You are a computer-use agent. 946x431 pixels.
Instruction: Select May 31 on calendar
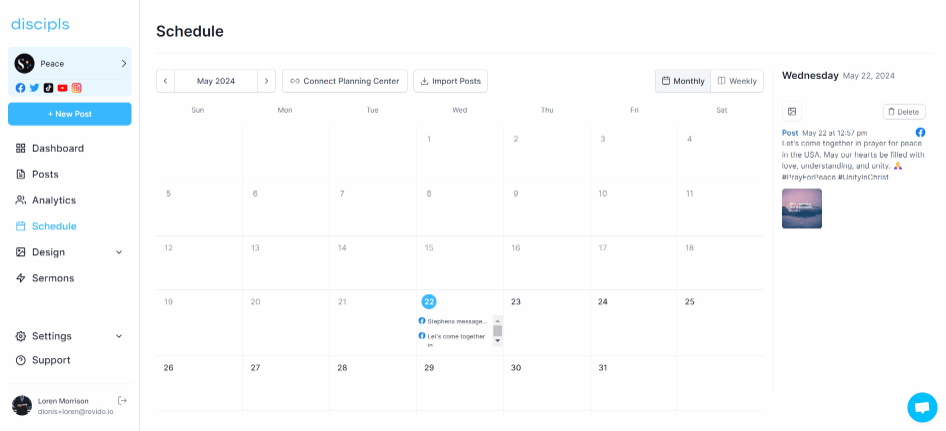point(603,368)
